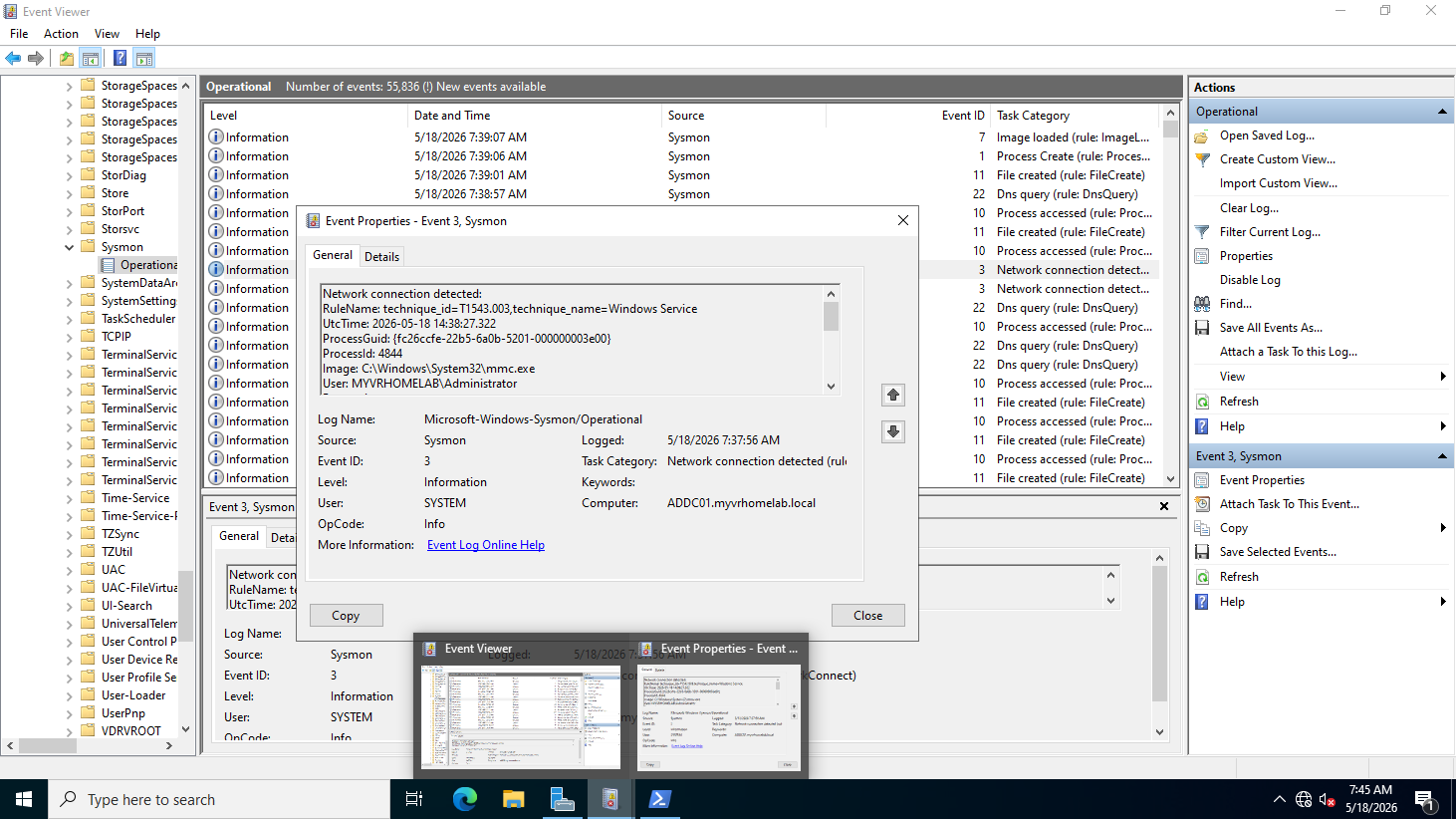Open PowerShell from taskbar
The image size is (1456, 819).
click(659, 799)
